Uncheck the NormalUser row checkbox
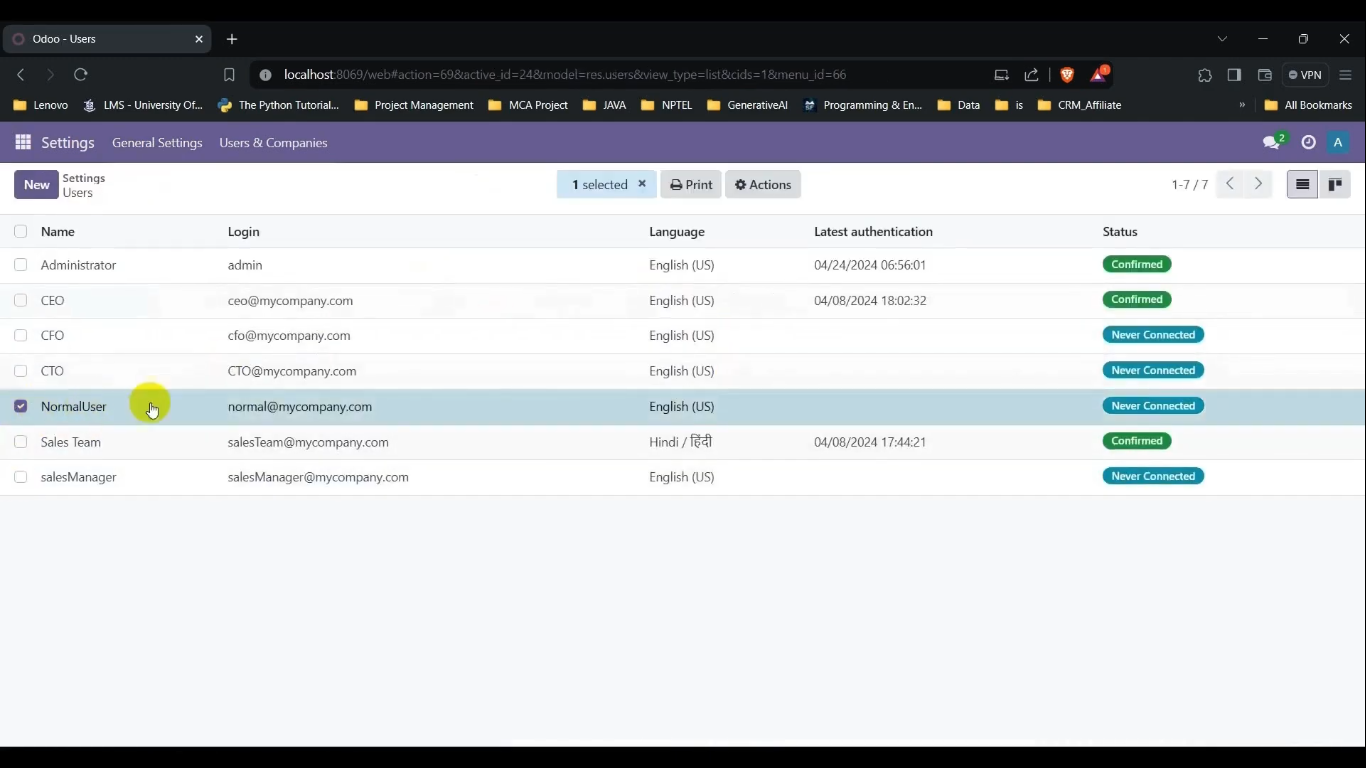The width and height of the screenshot is (1366, 768). click(21, 406)
